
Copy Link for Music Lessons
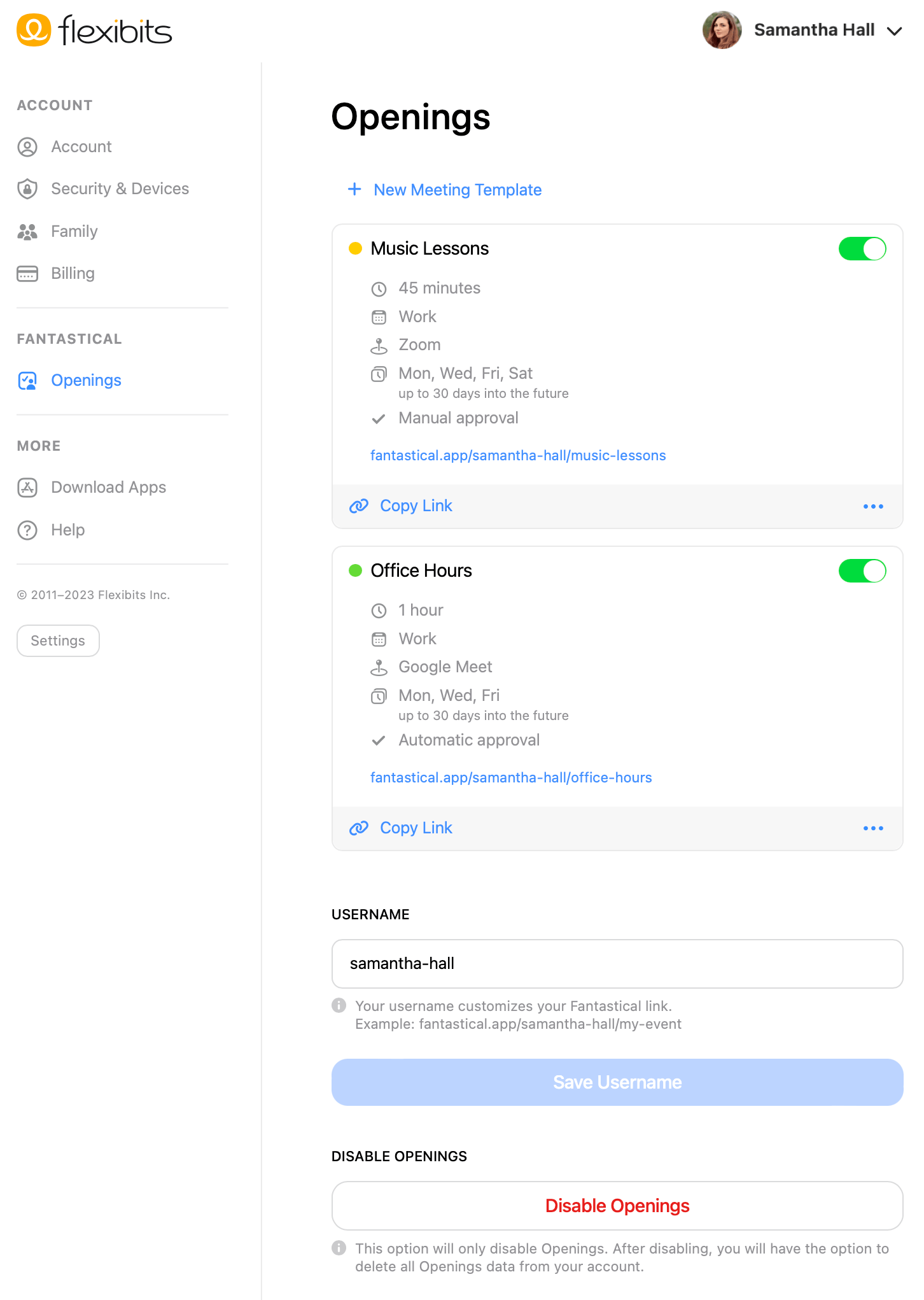(x=416, y=506)
